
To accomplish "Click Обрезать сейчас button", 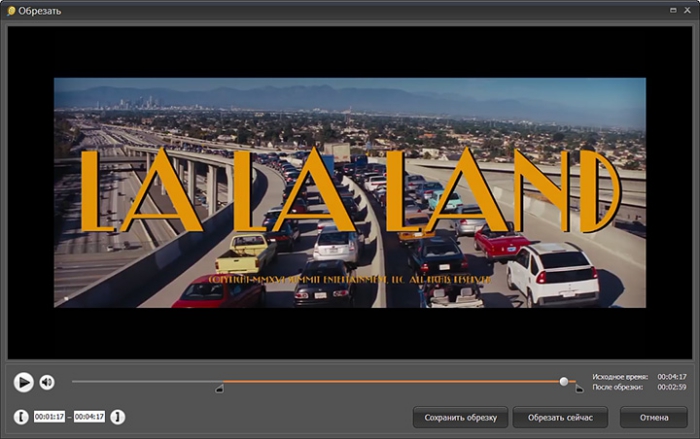I will (560, 418).
